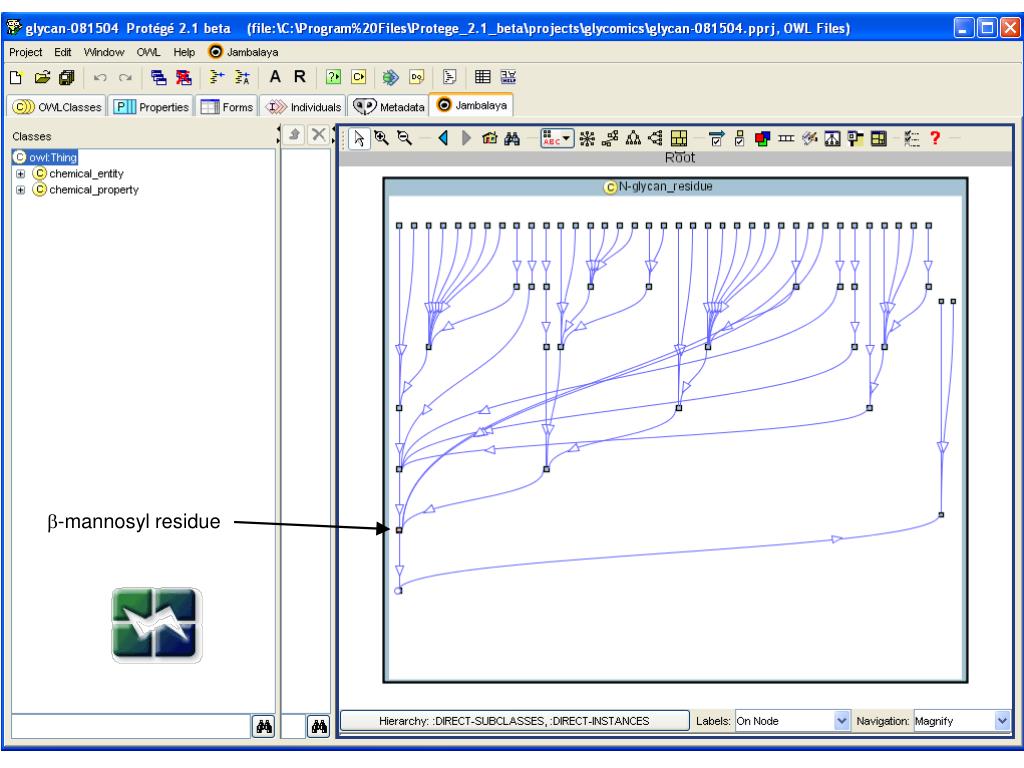This screenshot has height=768, width=1024.
Task: Switch to the Properties tab
Action: (x=152, y=106)
